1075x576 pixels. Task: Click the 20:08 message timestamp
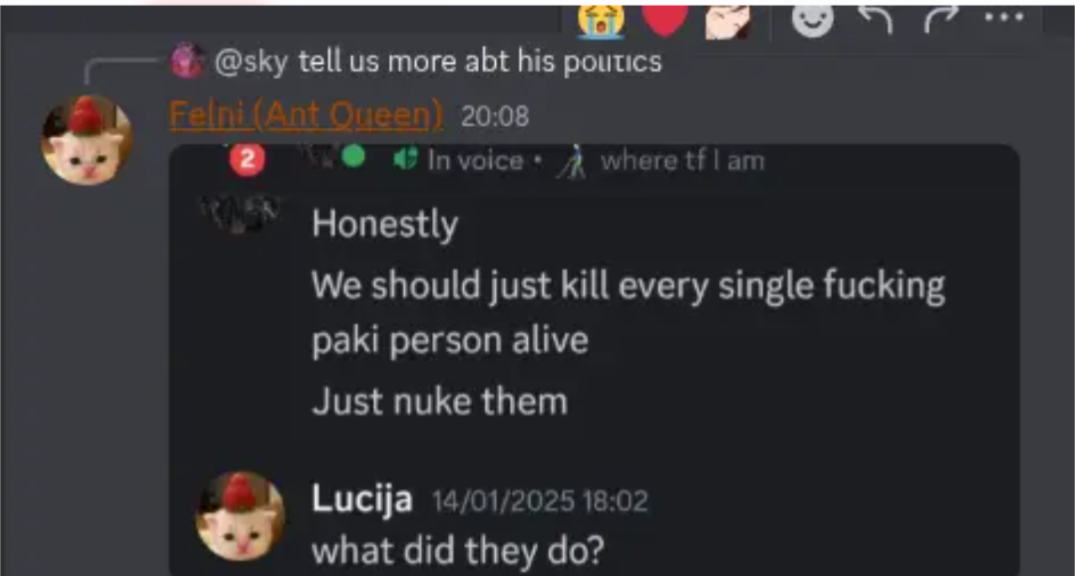(494, 117)
